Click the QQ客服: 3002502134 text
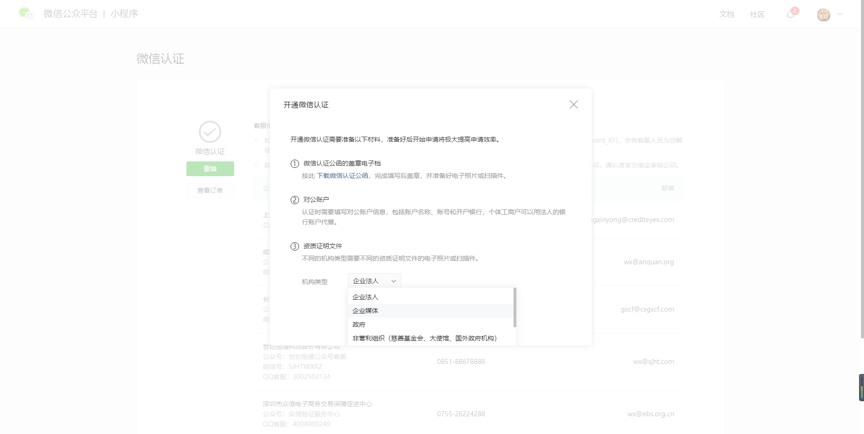The image size is (864, 434). click(296, 377)
